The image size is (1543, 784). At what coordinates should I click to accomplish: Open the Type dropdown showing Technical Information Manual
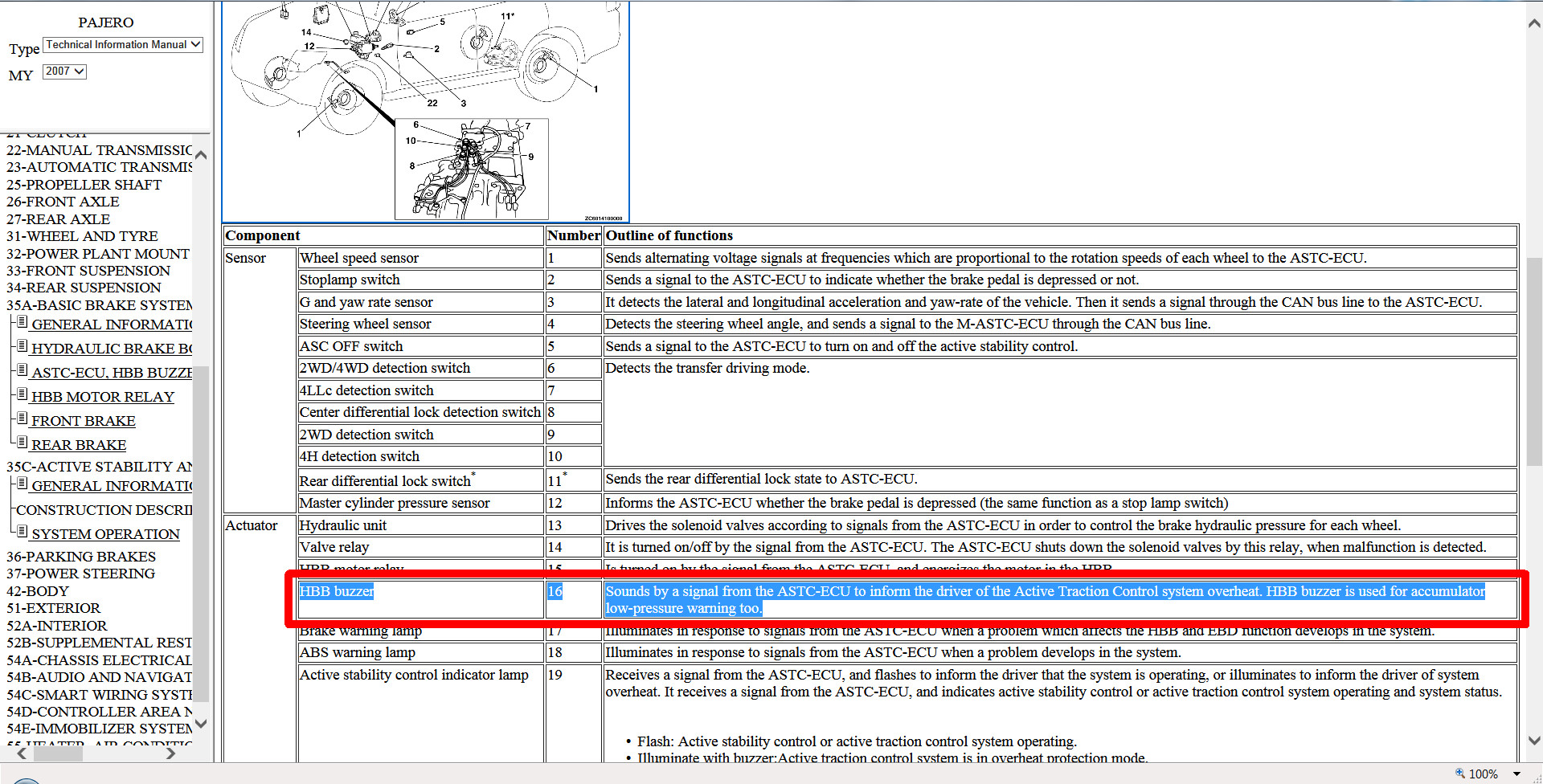point(123,45)
